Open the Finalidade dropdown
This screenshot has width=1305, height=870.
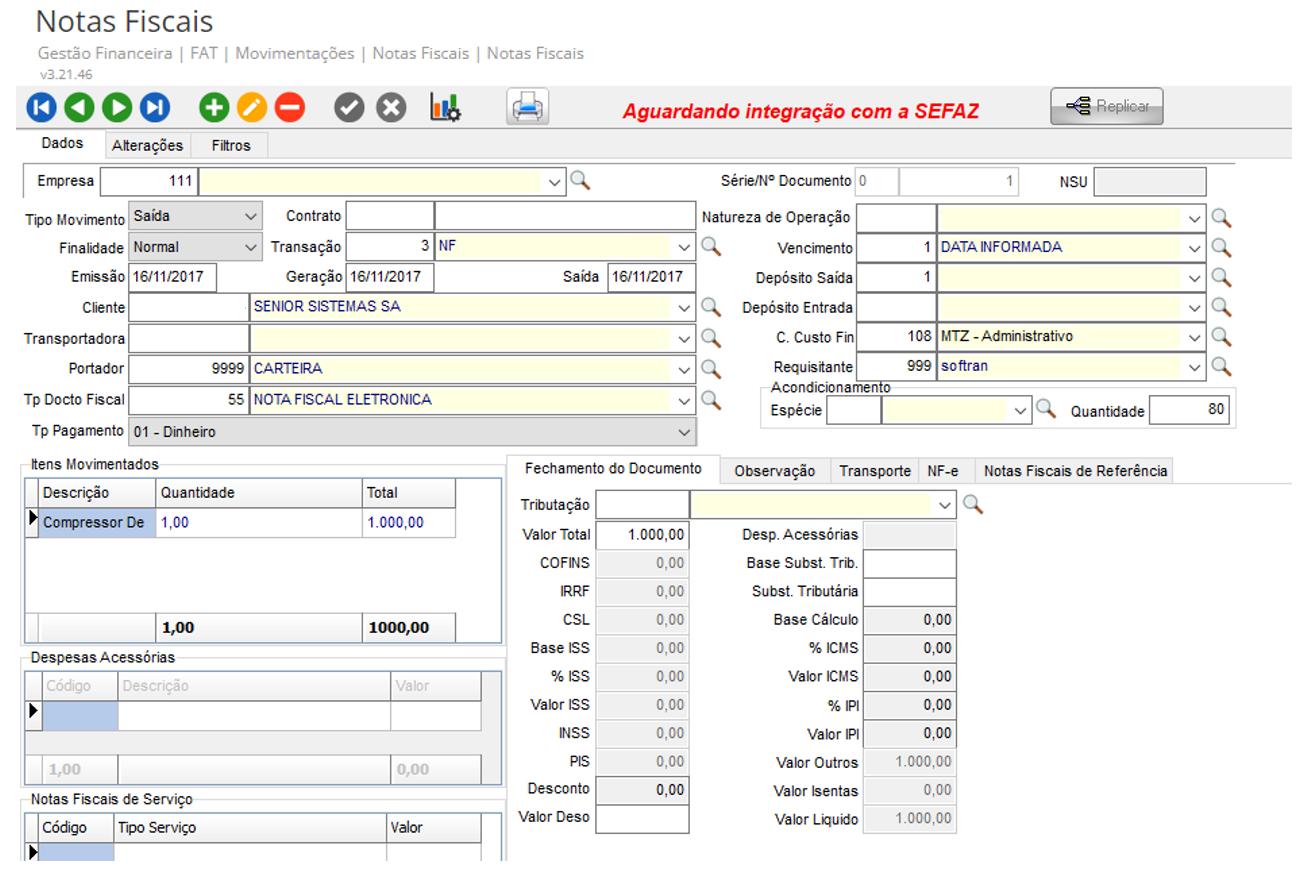coord(250,246)
